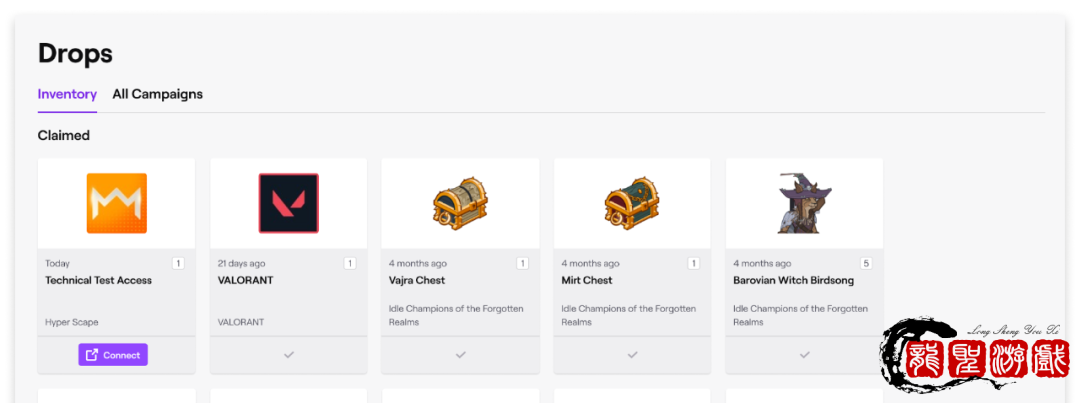Click the count badge on Barovian Witch Birdsong
The height and width of the screenshot is (403, 1080).
[x=866, y=263]
